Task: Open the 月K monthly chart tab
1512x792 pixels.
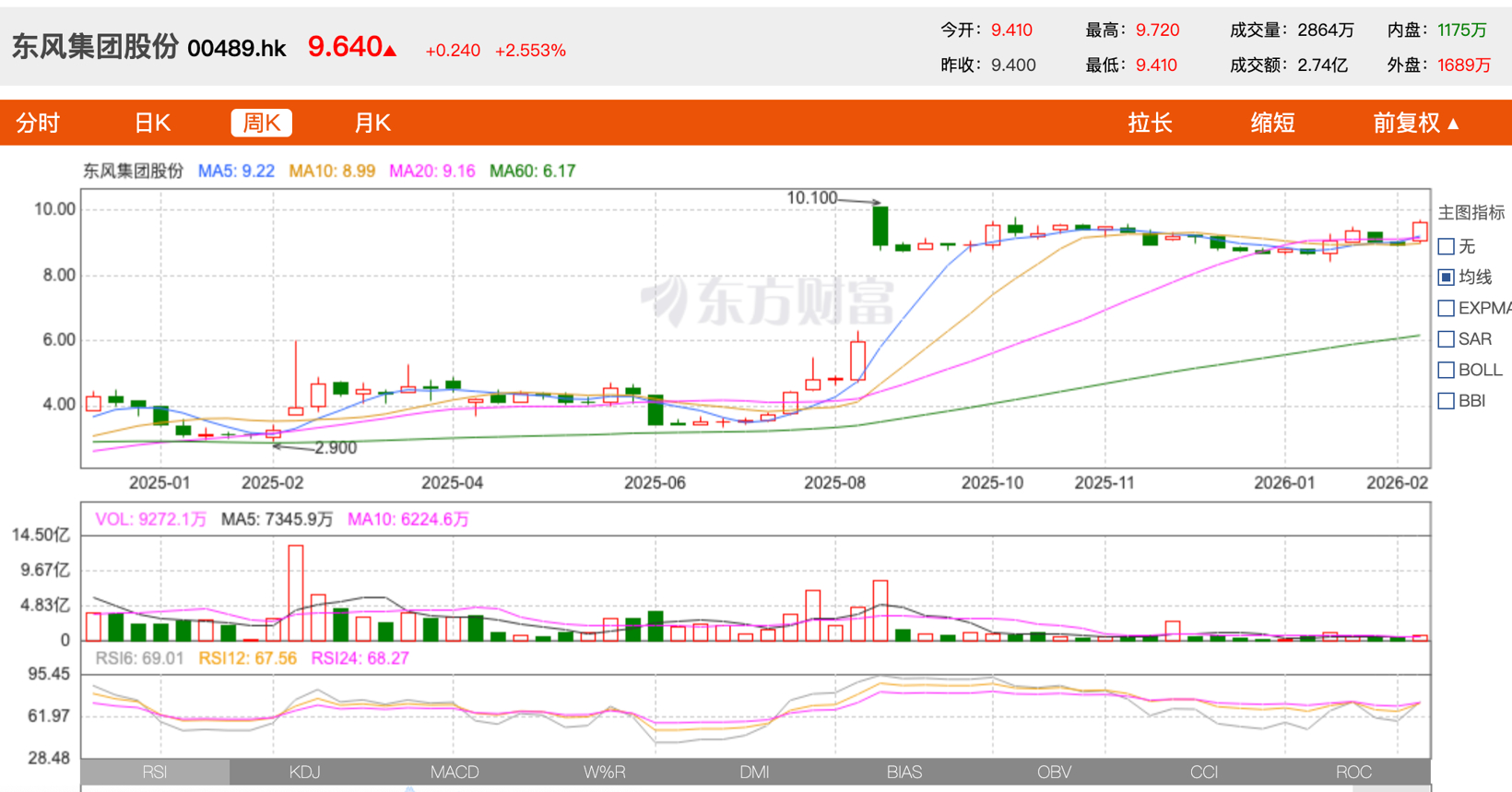Action: 372,123
